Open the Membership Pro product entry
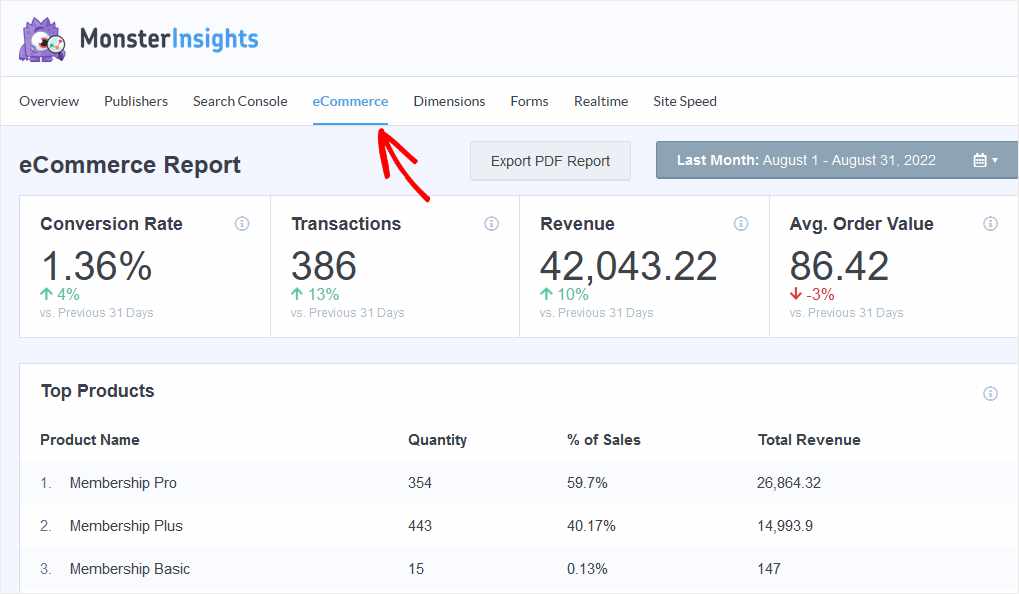 [x=122, y=483]
